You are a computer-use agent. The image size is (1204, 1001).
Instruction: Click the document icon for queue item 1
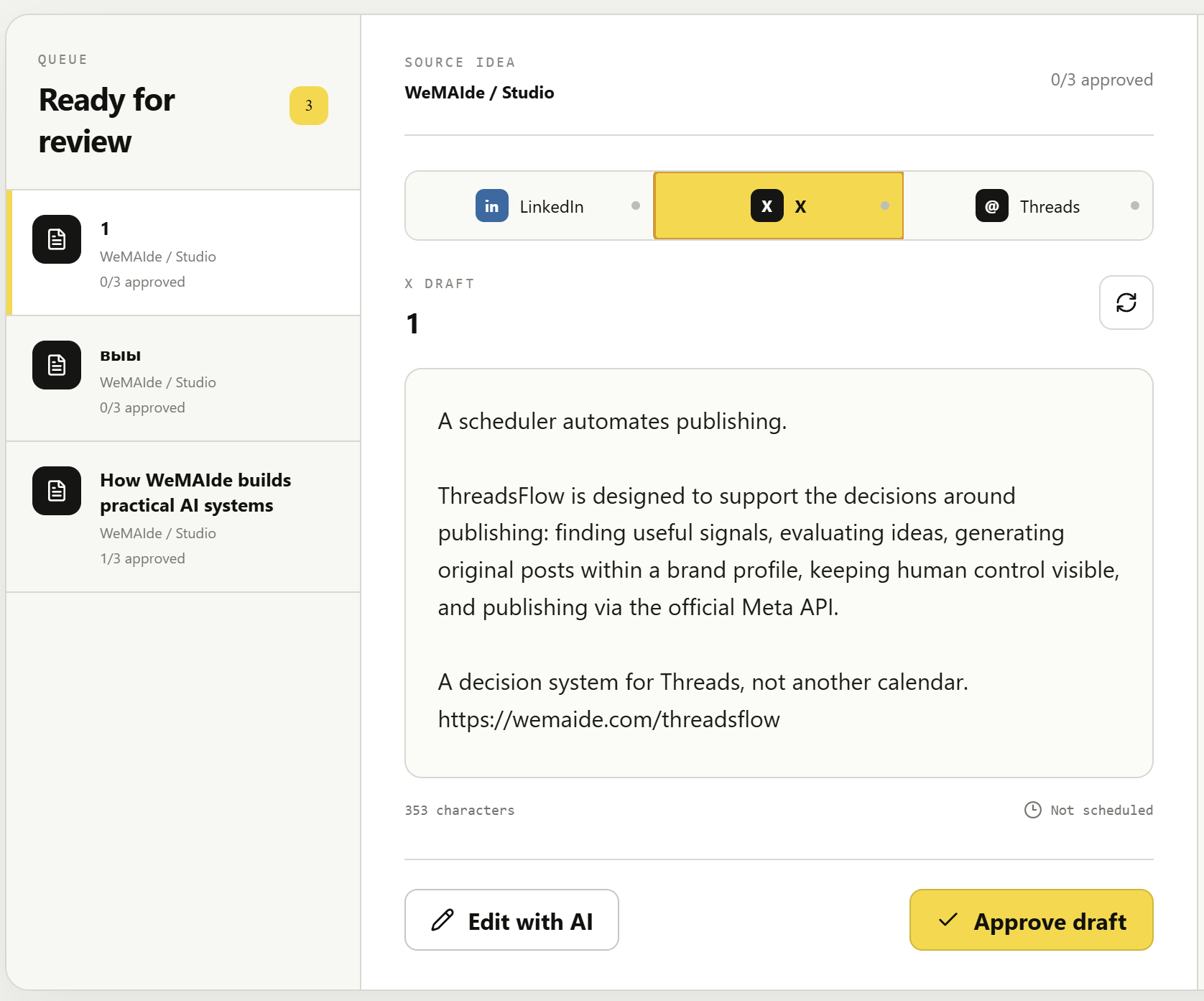57,239
